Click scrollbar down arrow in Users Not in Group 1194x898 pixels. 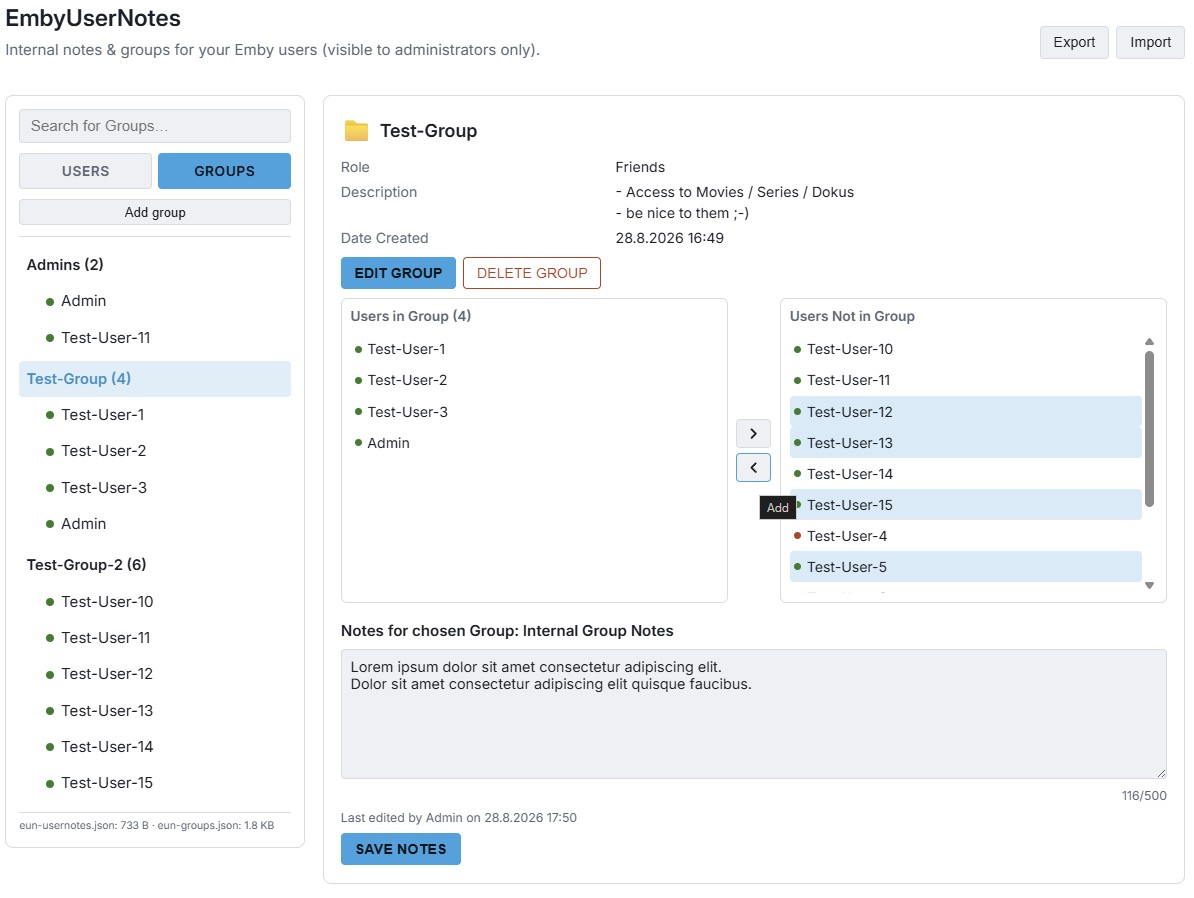click(1149, 585)
